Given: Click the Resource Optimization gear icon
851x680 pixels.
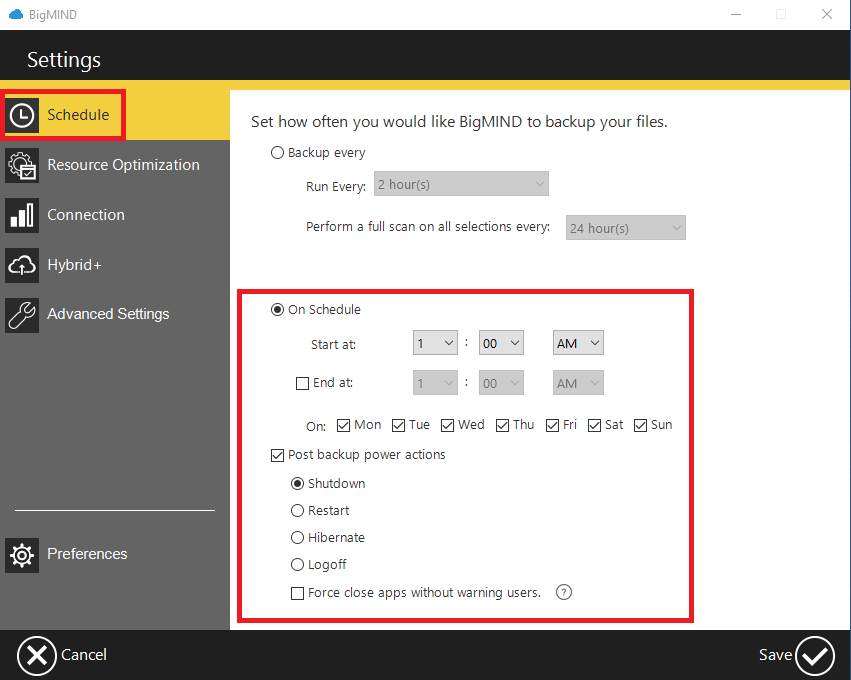Looking at the screenshot, I should (x=22, y=165).
